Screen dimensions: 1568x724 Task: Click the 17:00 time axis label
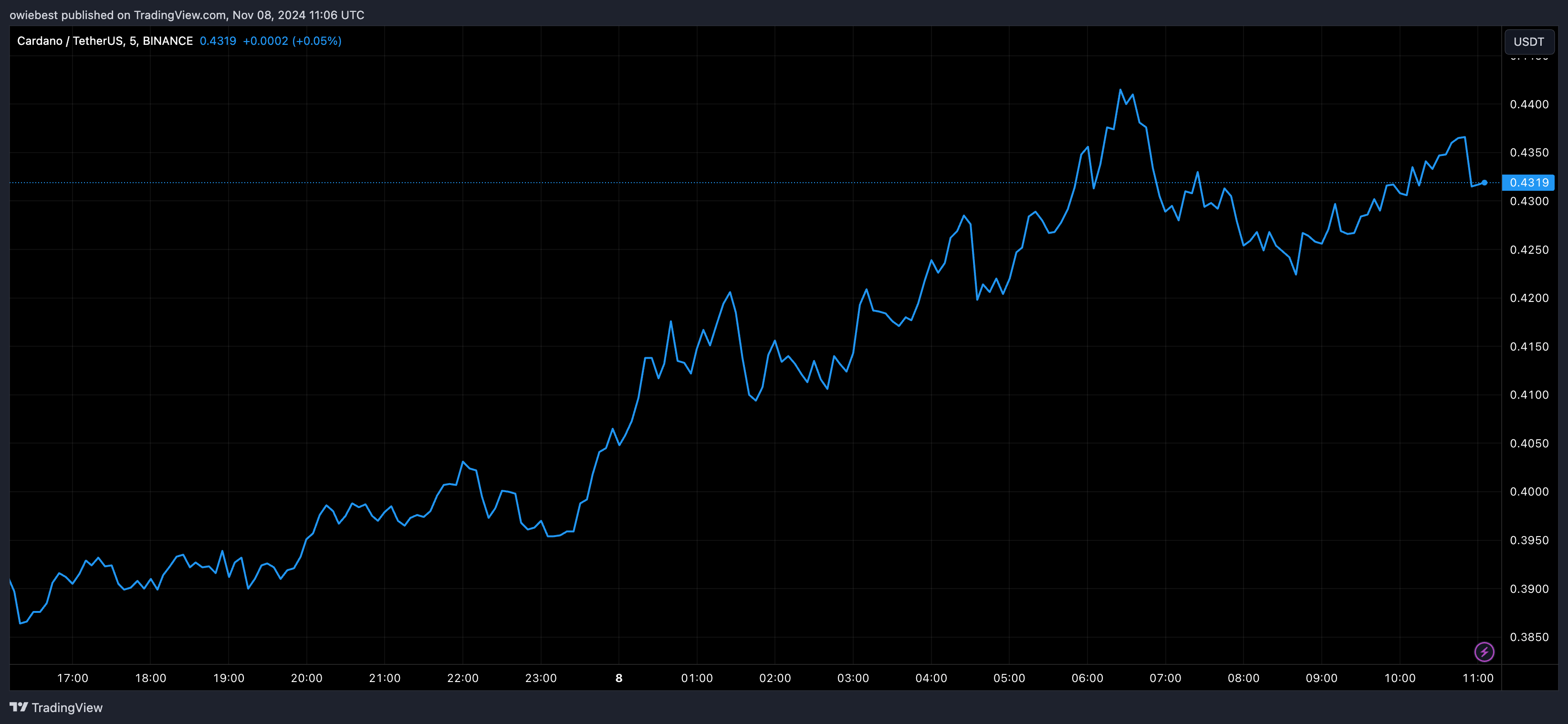[73, 678]
